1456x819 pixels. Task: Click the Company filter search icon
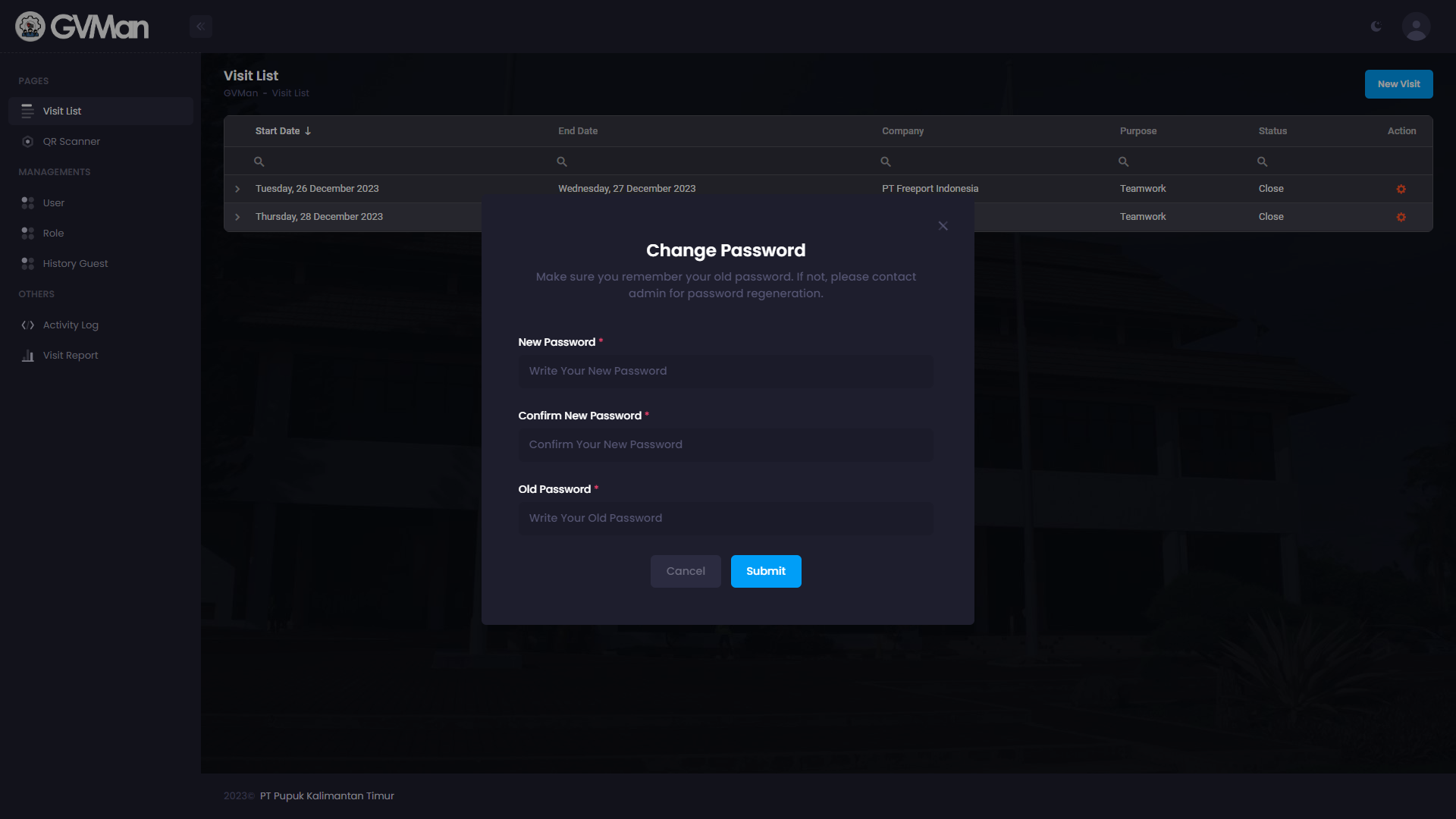[x=885, y=162]
